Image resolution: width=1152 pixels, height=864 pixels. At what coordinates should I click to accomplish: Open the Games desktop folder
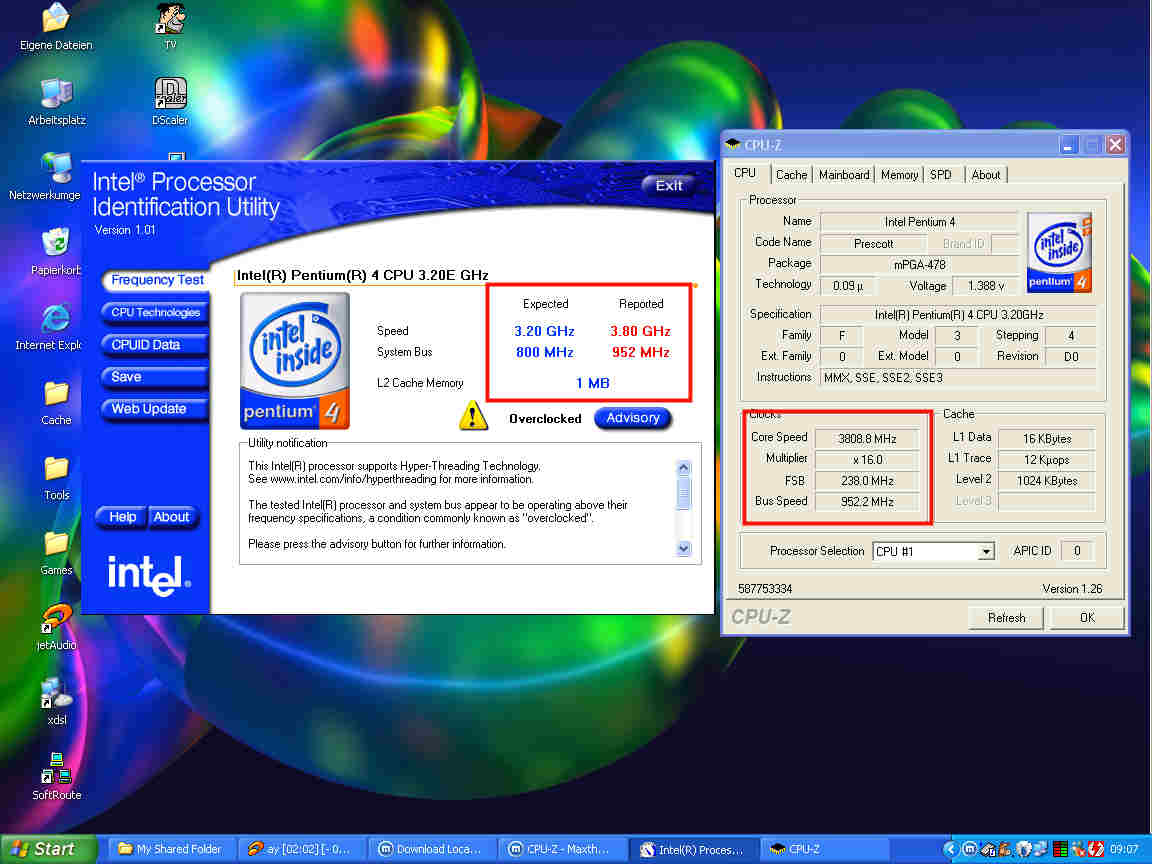coord(56,544)
